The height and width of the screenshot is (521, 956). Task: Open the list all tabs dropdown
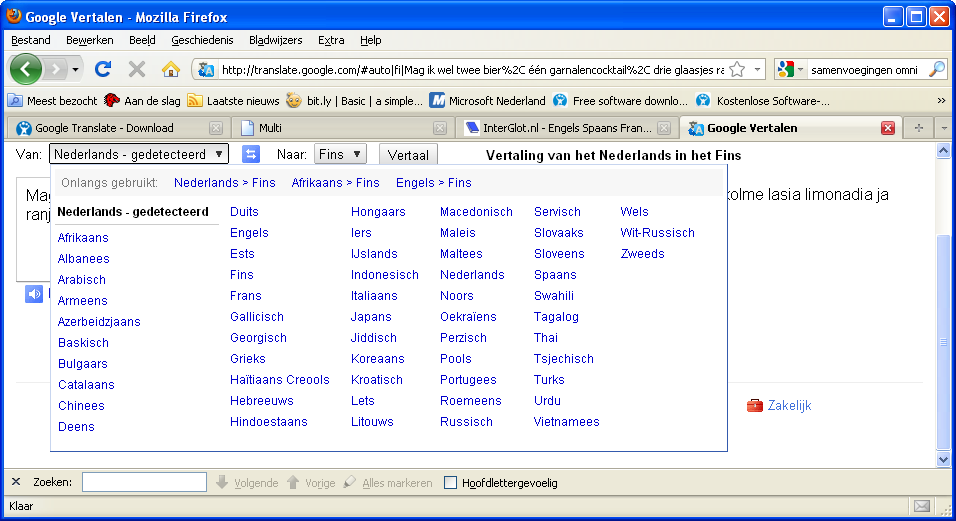(944, 127)
